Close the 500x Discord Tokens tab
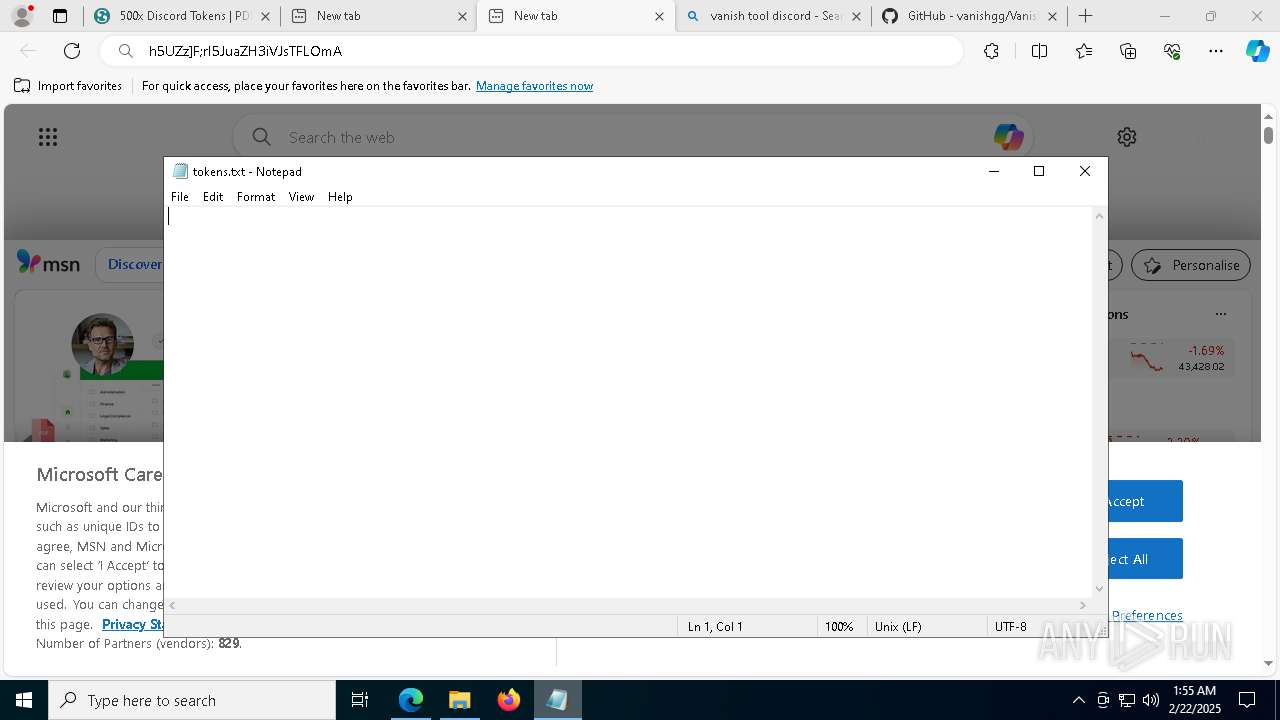The width and height of the screenshot is (1280, 720). [x=265, y=16]
